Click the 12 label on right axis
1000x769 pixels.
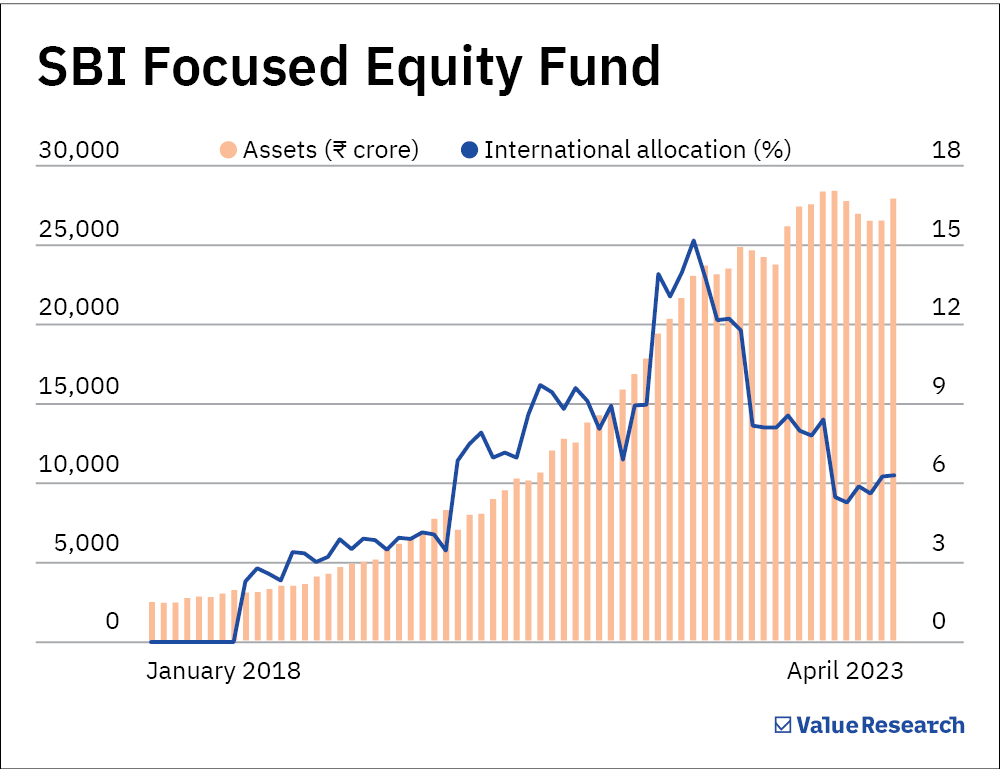[945, 308]
